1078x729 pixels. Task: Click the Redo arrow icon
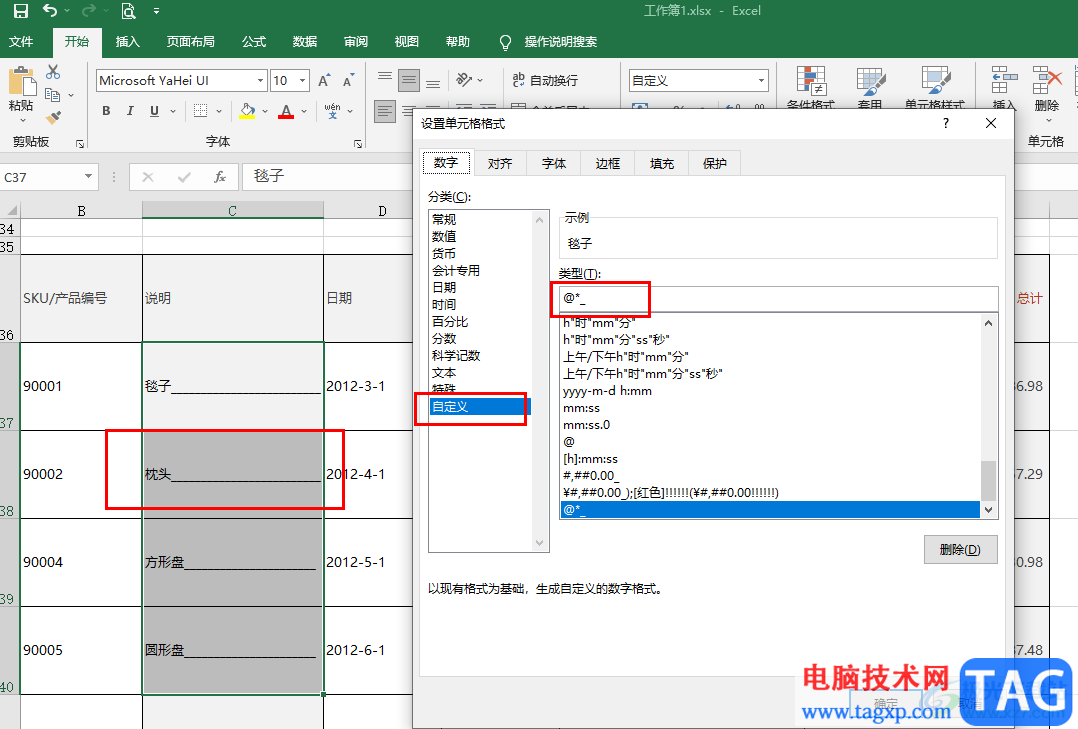click(x=88, y=10)
